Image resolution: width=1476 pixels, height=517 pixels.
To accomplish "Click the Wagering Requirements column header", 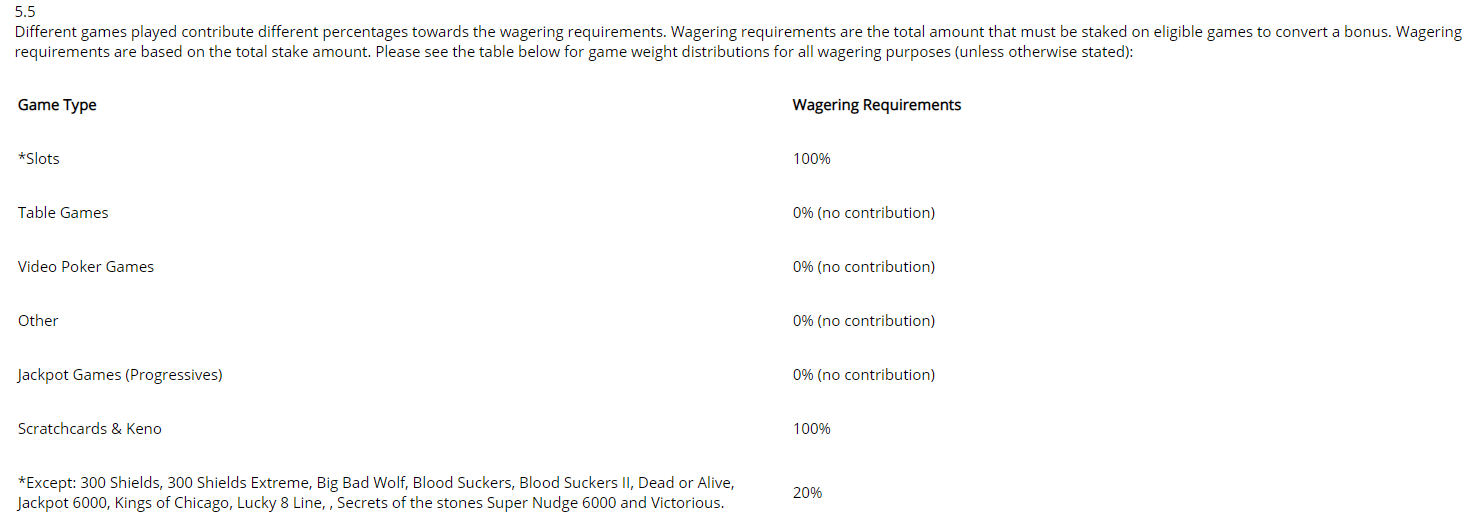I will [x=877, y=105].
